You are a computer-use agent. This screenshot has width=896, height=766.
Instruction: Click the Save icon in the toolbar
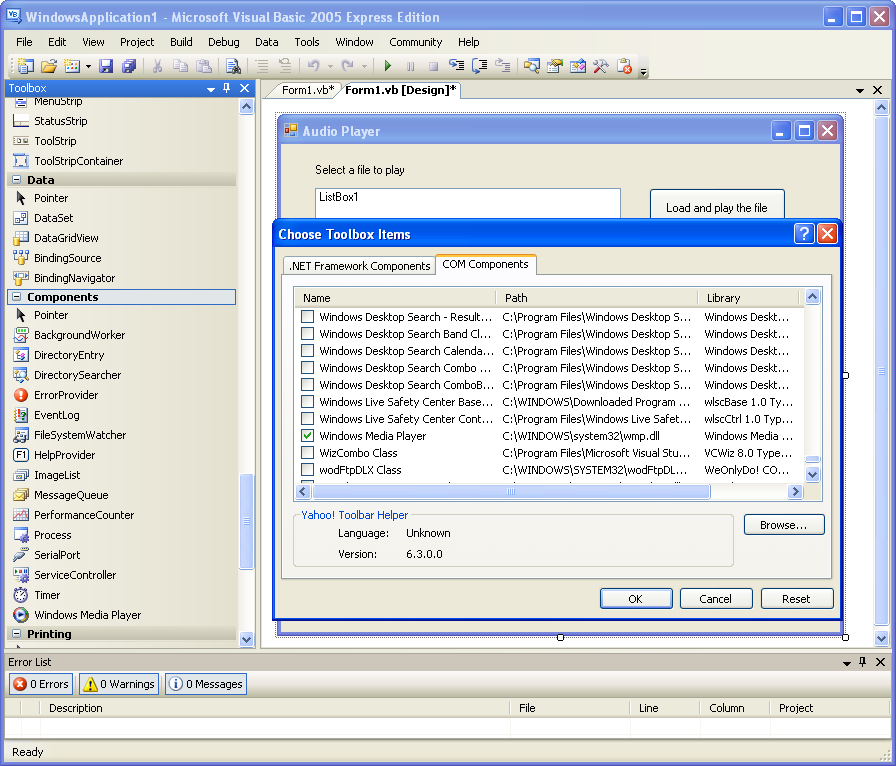pos(106,66)
